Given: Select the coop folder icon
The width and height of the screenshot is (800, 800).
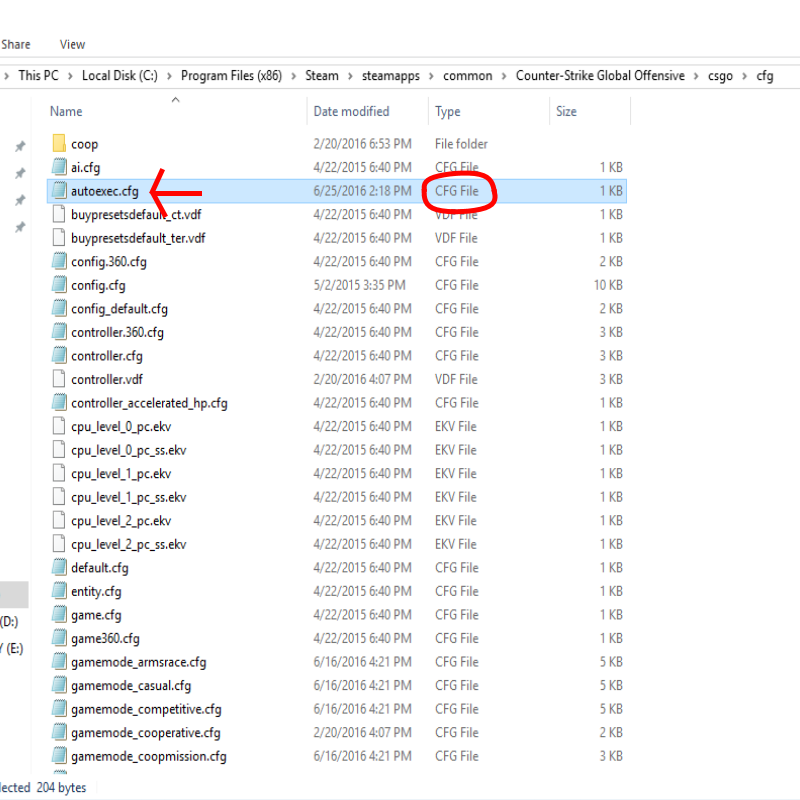Looking at the screenshot, I should 59,143.
